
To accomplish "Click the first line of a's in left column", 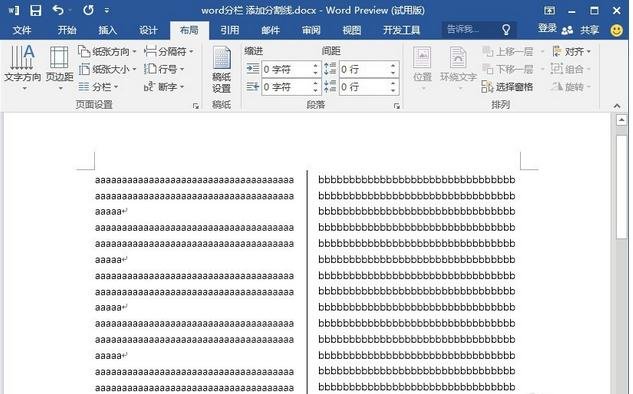I will click(195, 180).
